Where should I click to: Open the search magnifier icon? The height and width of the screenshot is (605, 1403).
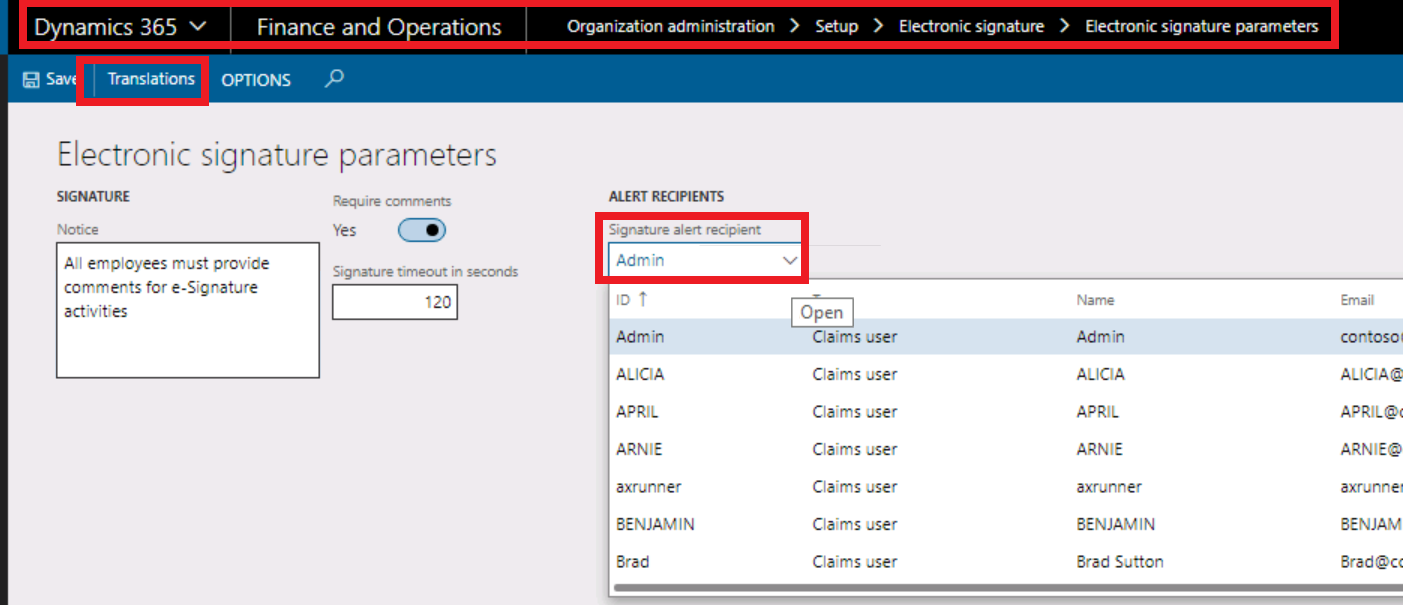334,77
